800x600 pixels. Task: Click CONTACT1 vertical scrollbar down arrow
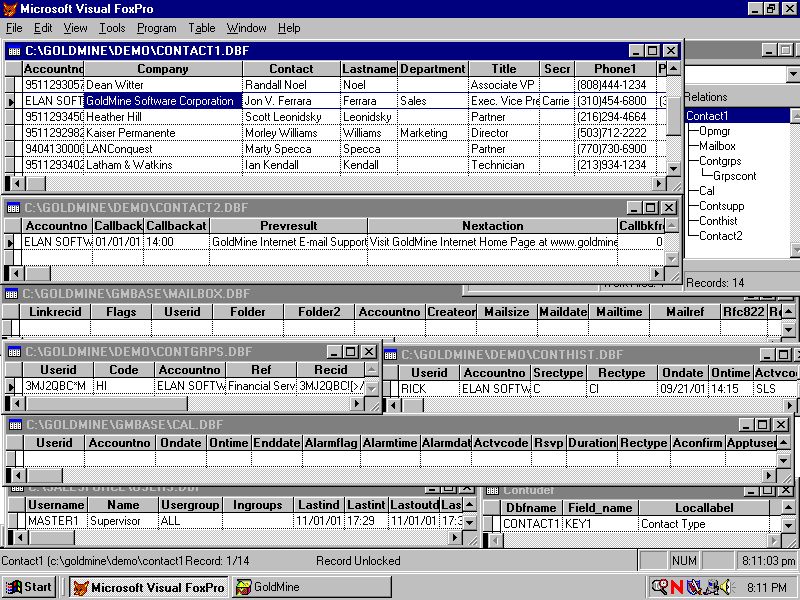pyautogui.click(x=673, y=168)
